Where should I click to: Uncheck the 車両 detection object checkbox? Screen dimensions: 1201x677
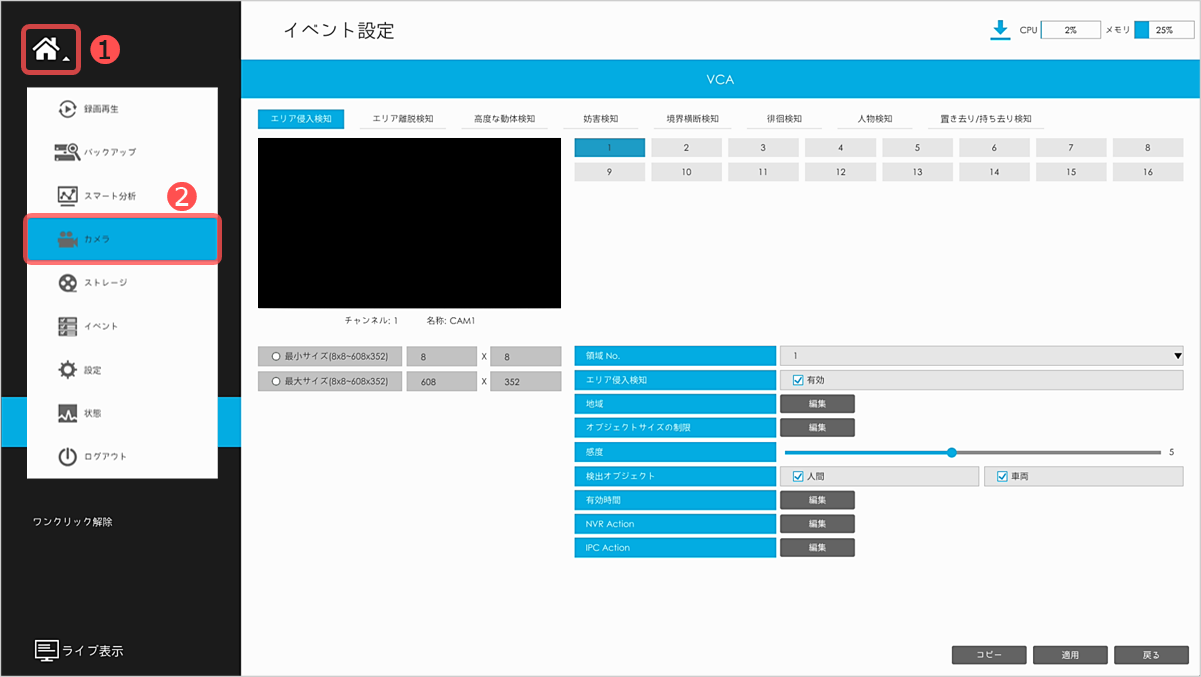tap(1002, 477)
